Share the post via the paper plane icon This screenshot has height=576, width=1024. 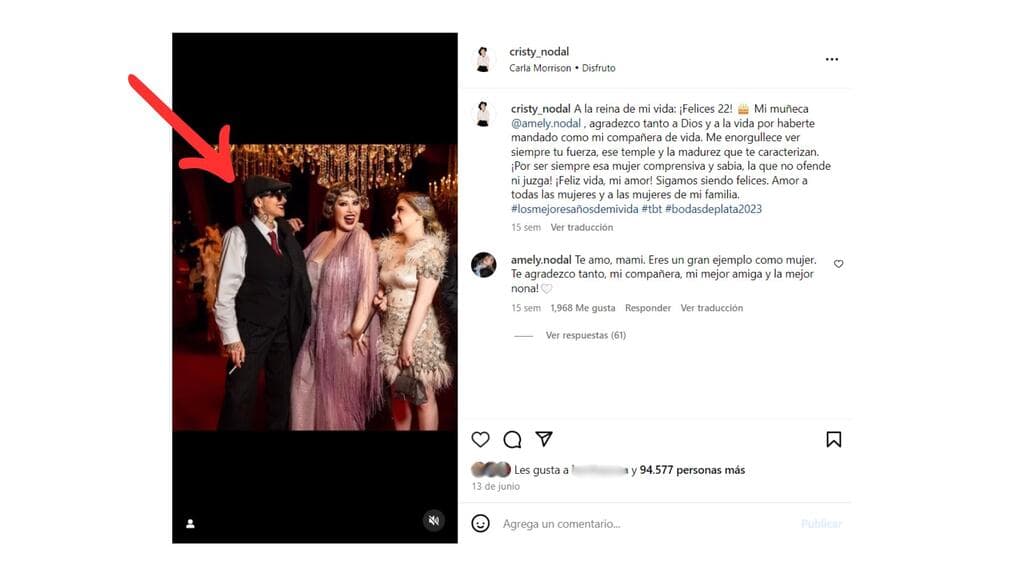(542, 439)
